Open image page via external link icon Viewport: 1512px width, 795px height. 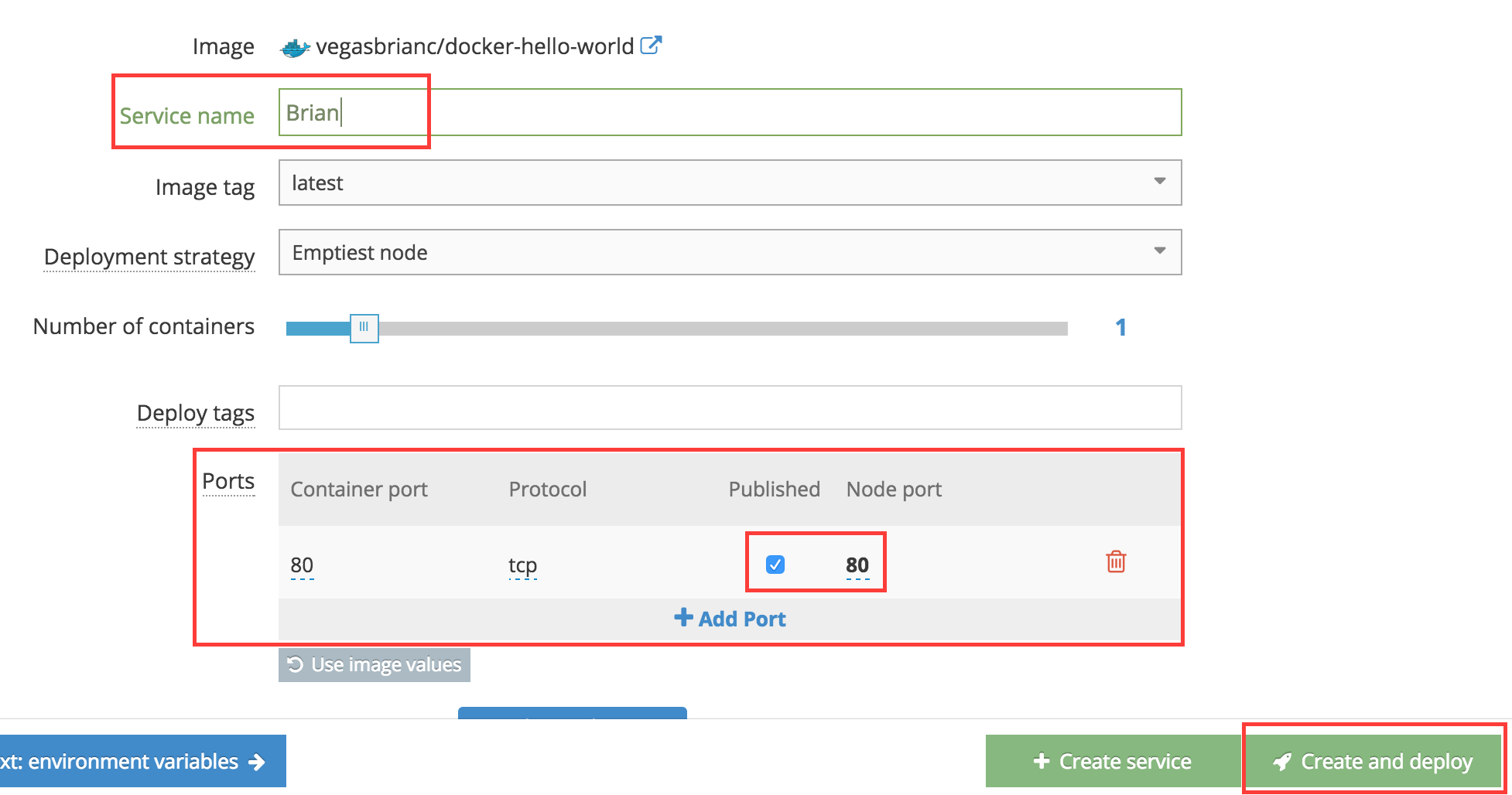pyautogui.click(x=652, y=45)
